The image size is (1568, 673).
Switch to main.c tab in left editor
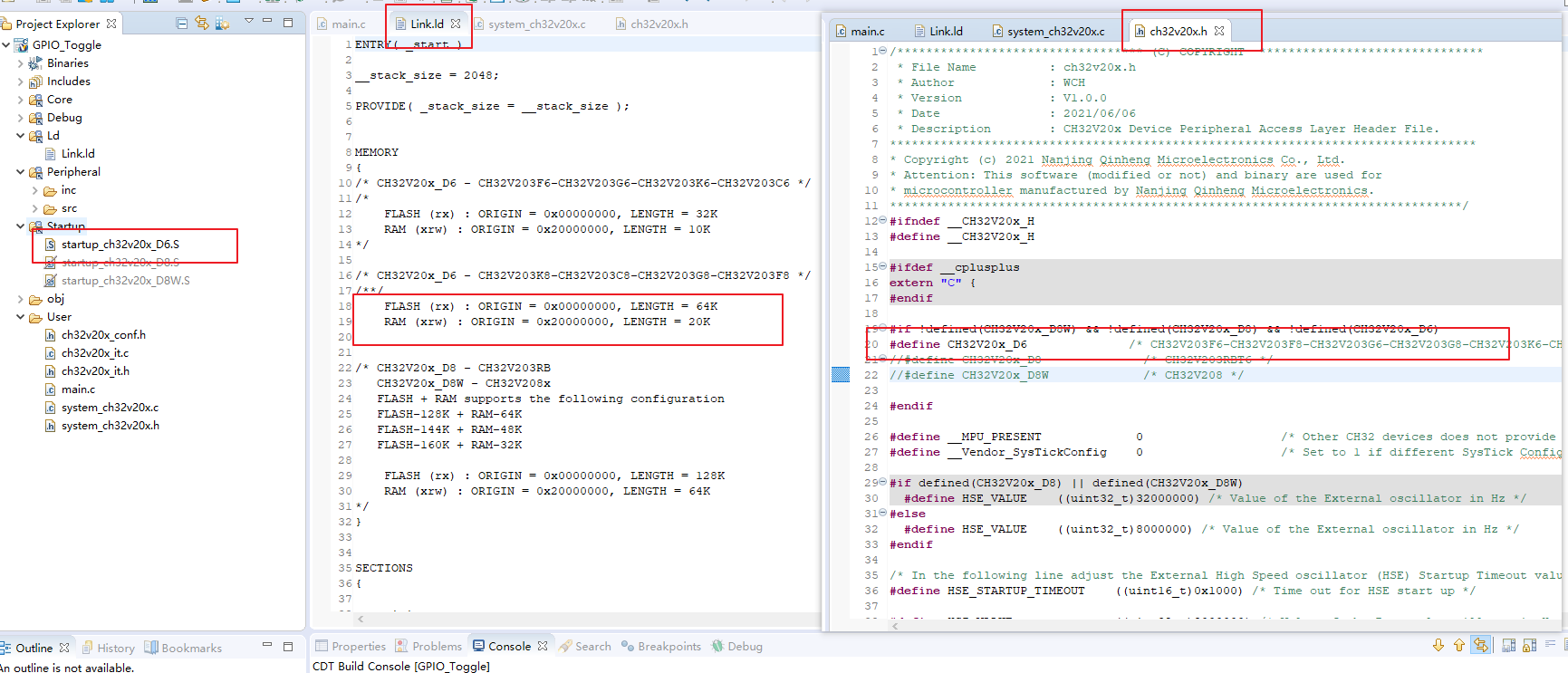pos(341,24)
